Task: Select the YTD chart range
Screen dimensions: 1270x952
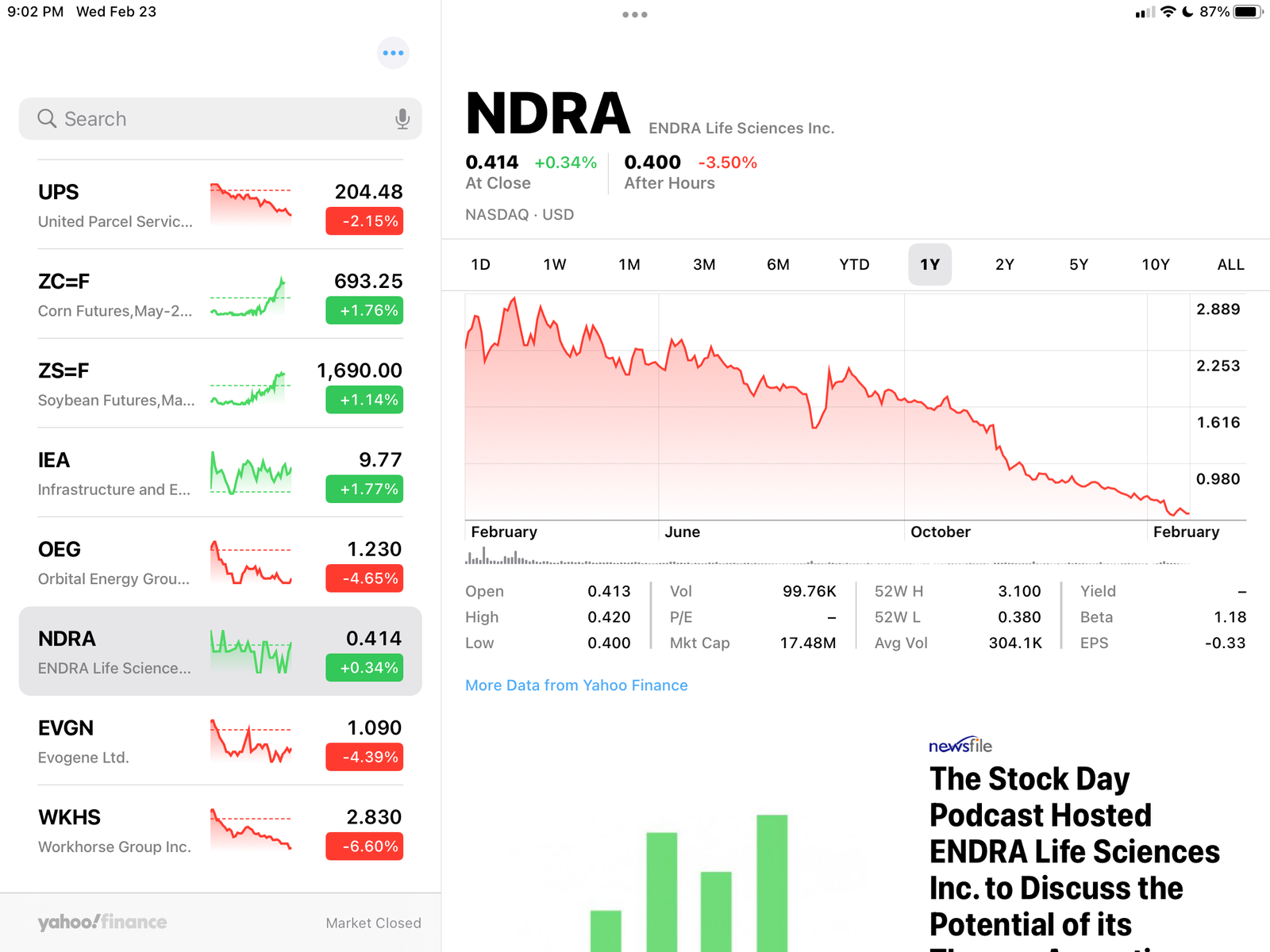Action: [x=854, y=264]
